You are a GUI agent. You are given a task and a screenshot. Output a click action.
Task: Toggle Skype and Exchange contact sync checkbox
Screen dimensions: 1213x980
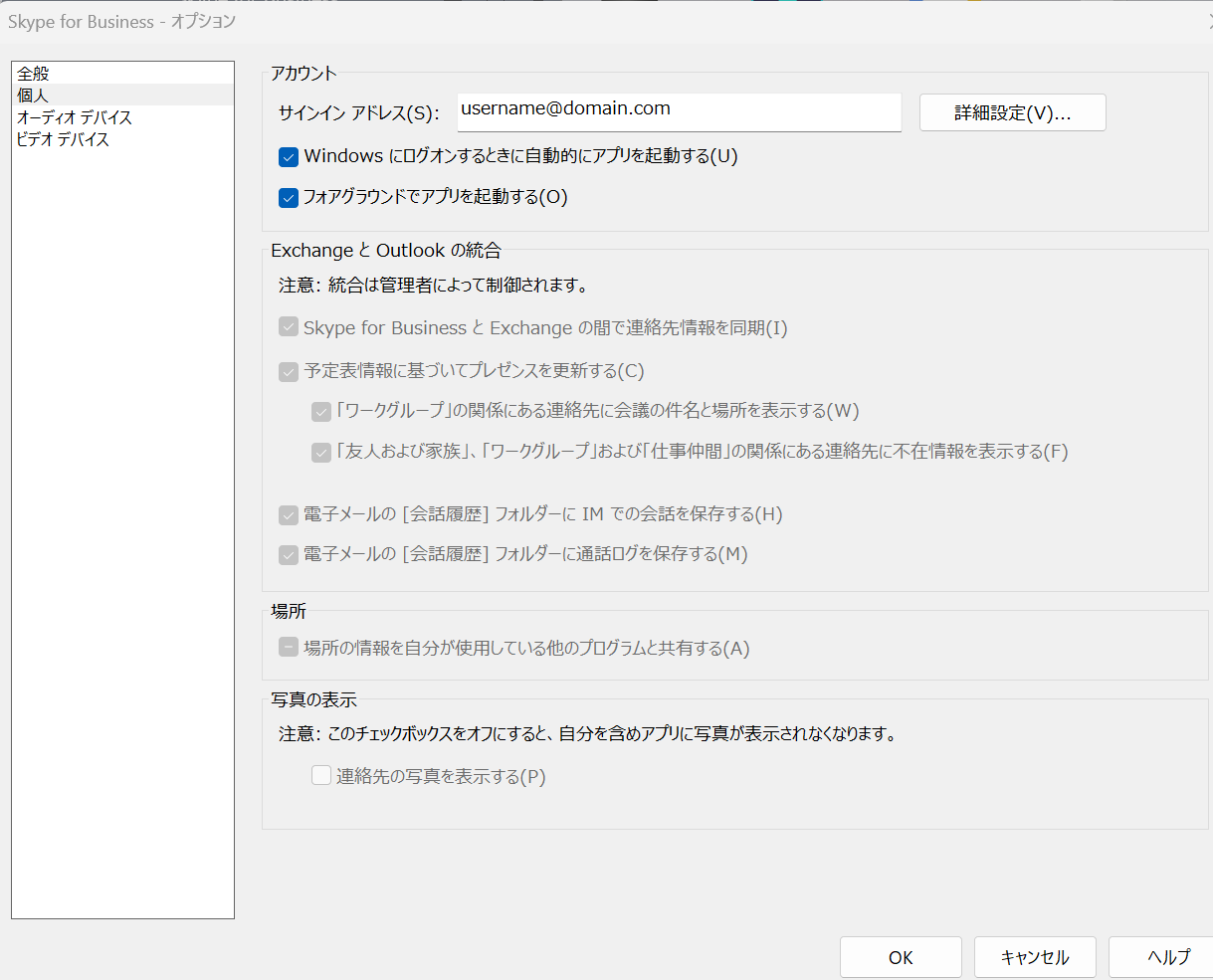pyautogui.click(x=289, y=328)
